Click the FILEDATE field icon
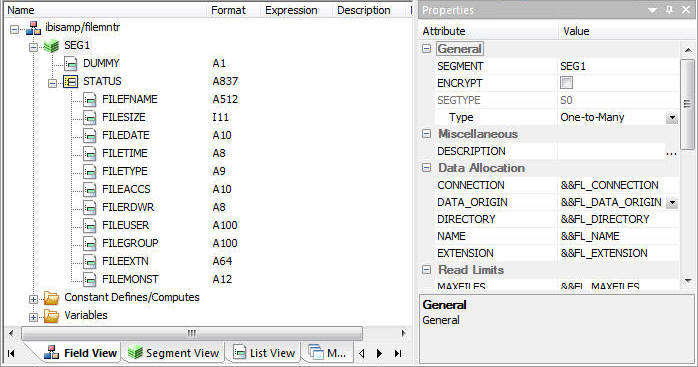The height and width of the screenshot is (367, 698). pos(89,135)
